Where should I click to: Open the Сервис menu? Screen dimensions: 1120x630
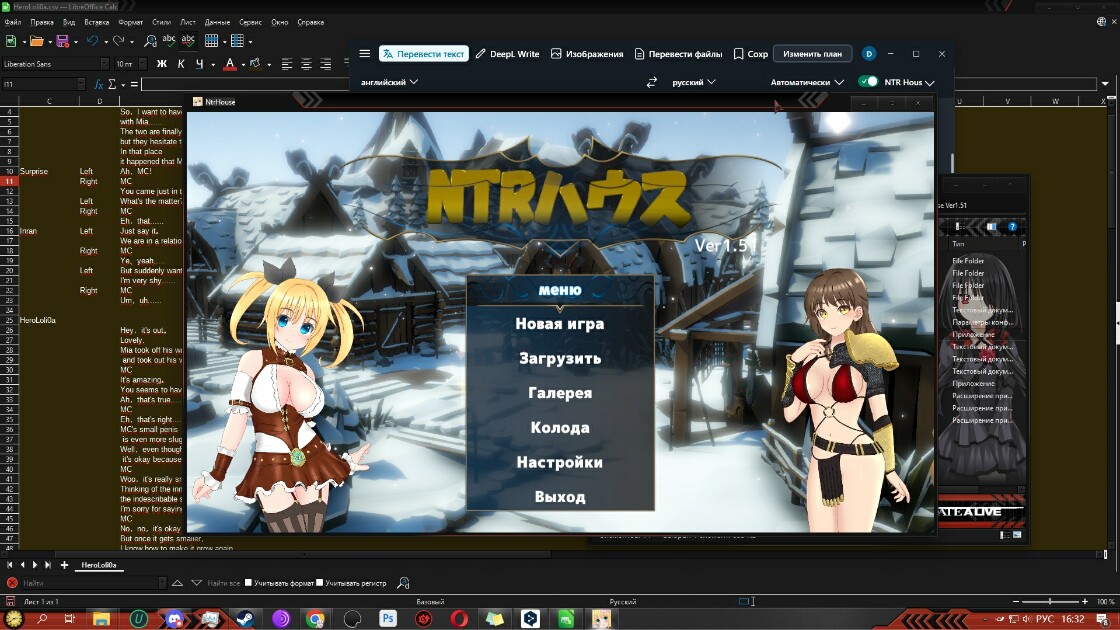tap(250, 22)
